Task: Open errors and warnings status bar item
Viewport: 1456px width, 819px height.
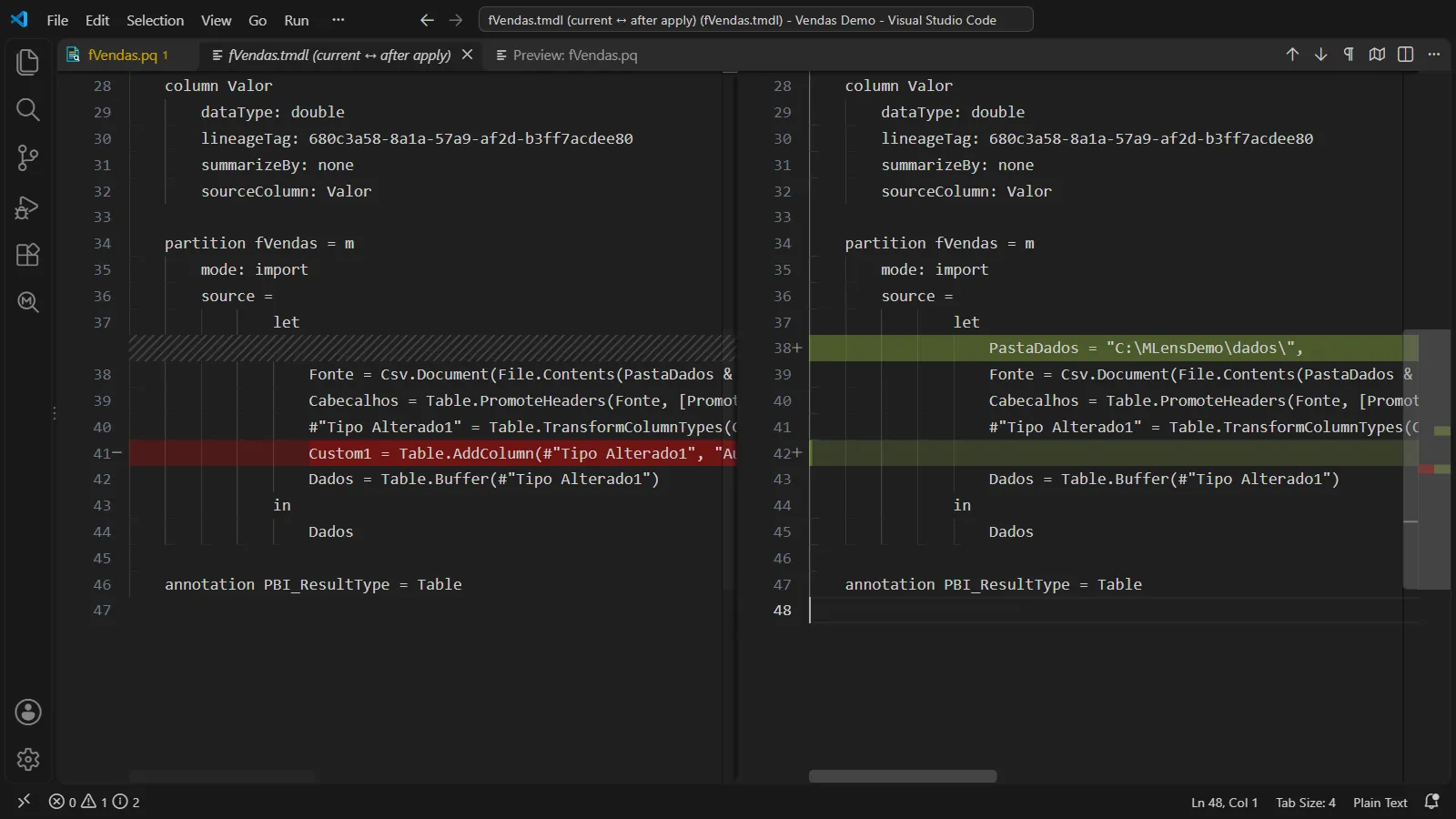Action: click(x=95, y=802)
